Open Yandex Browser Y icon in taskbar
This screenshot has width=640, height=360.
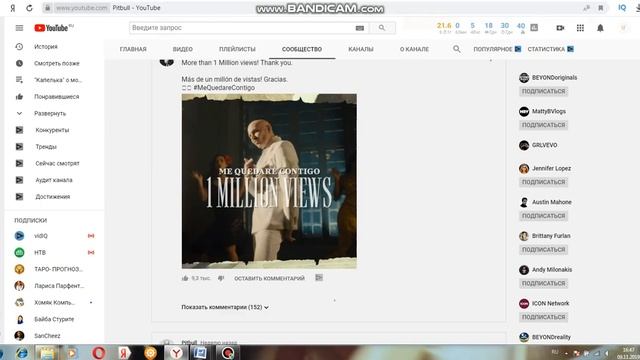[176, 353]
